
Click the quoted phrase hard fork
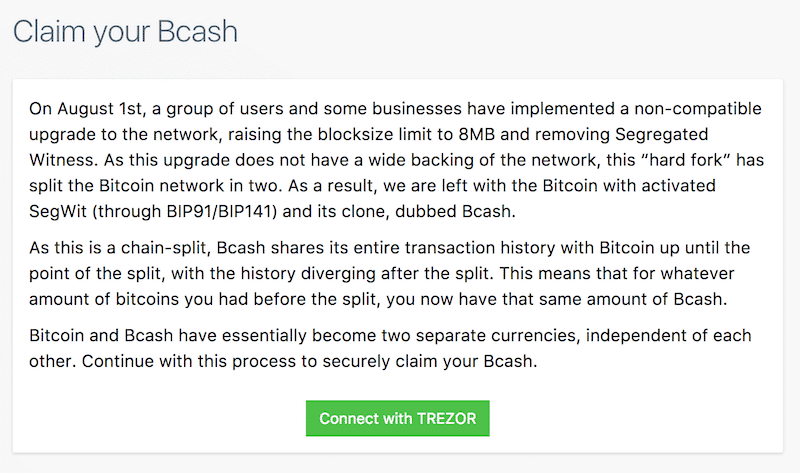tap(688, 160)
